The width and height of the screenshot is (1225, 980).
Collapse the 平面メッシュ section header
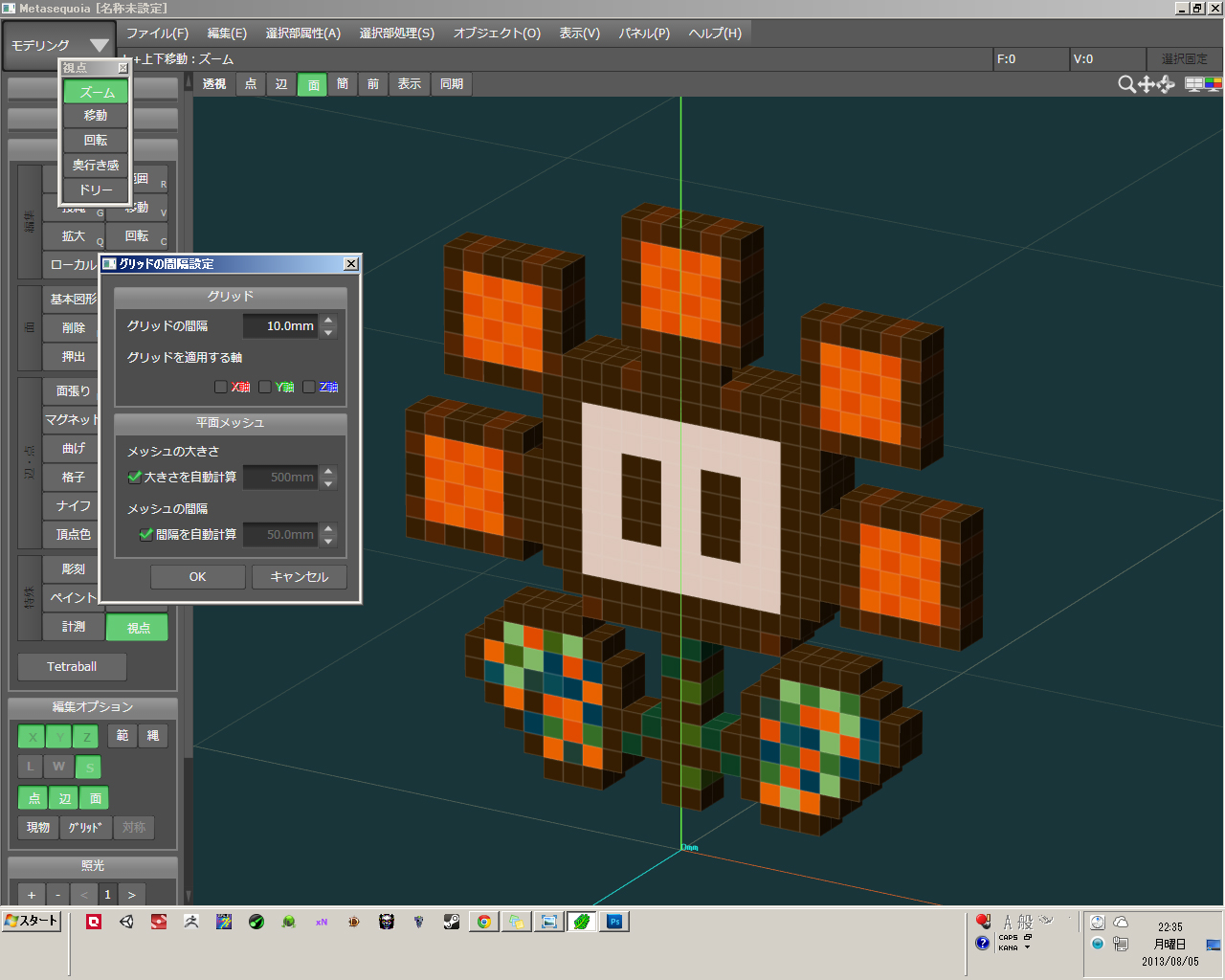point(230,423)
